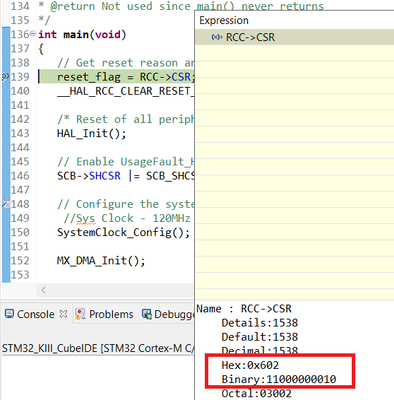Click line number 152 in the gutter
The height and width of the screenshot is (400, 394).
20,260
